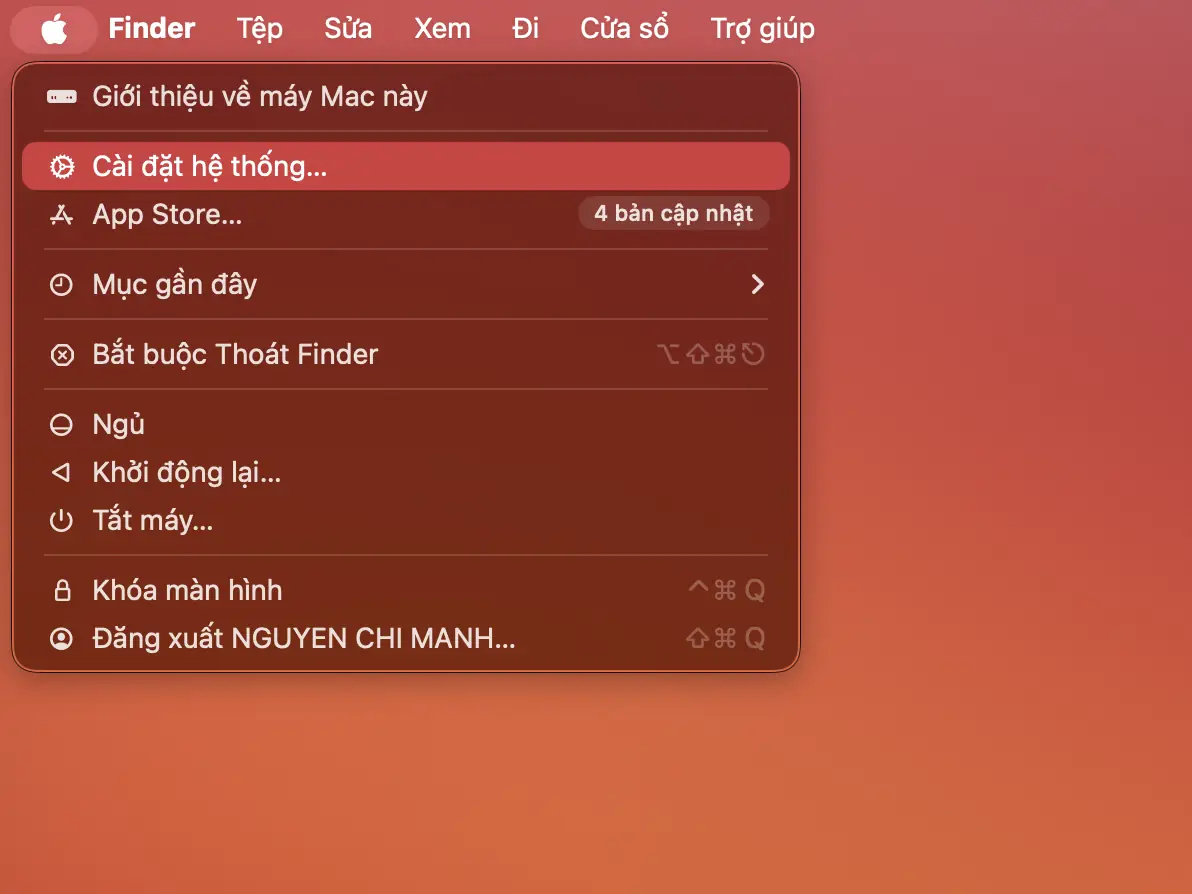Open the Trợ giúp menu

click(762, 29)
